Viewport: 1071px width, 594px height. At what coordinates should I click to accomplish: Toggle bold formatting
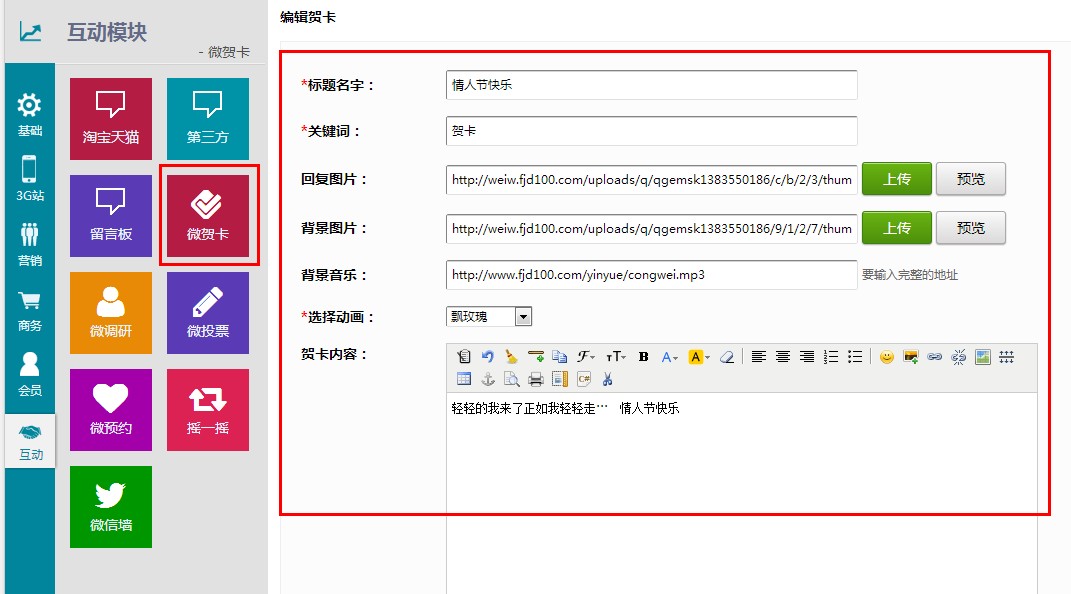pyautogui.click(x=643, y=356)
